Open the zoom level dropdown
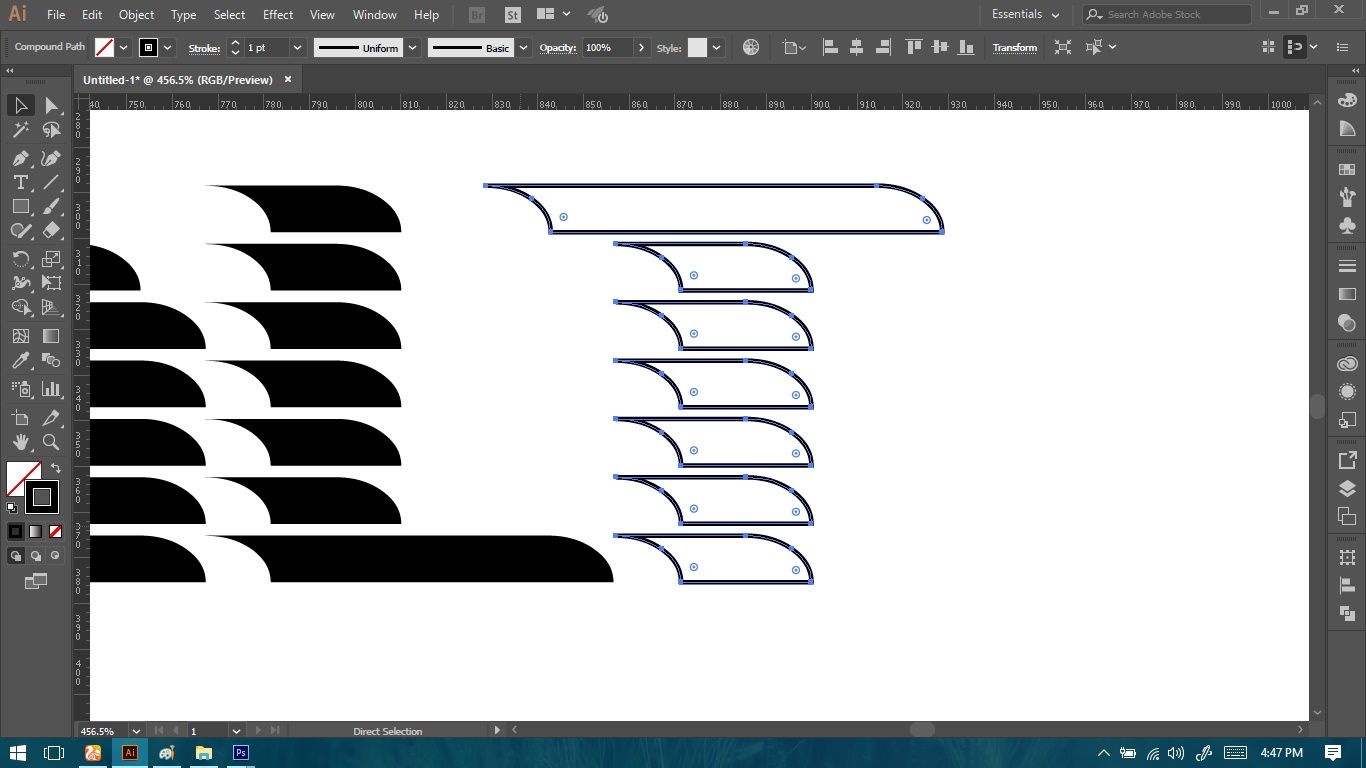This screenshot has width=1366, height=768. [136, 731]
